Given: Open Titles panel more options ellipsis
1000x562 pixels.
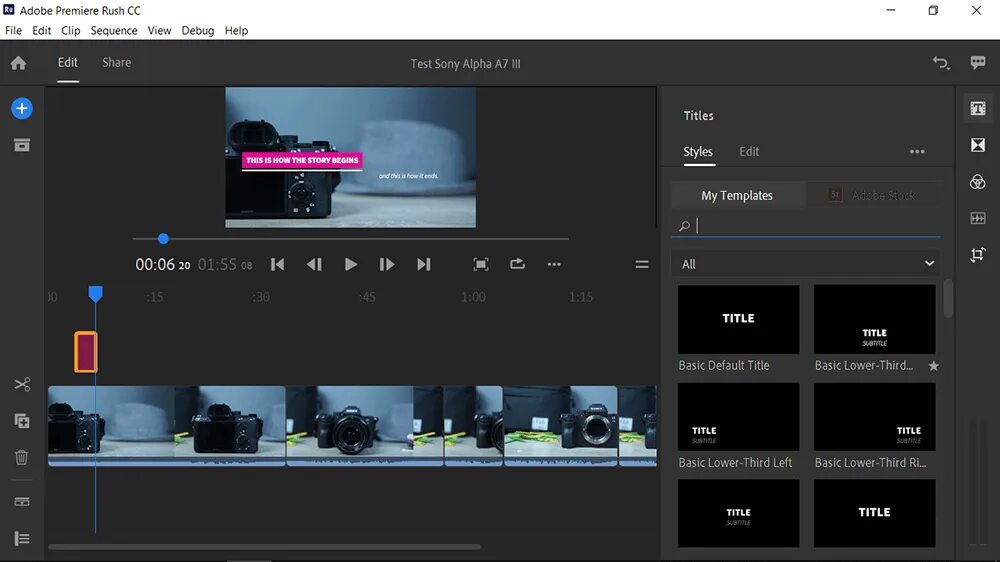Looking at the screenshot, I should point(917,152).
